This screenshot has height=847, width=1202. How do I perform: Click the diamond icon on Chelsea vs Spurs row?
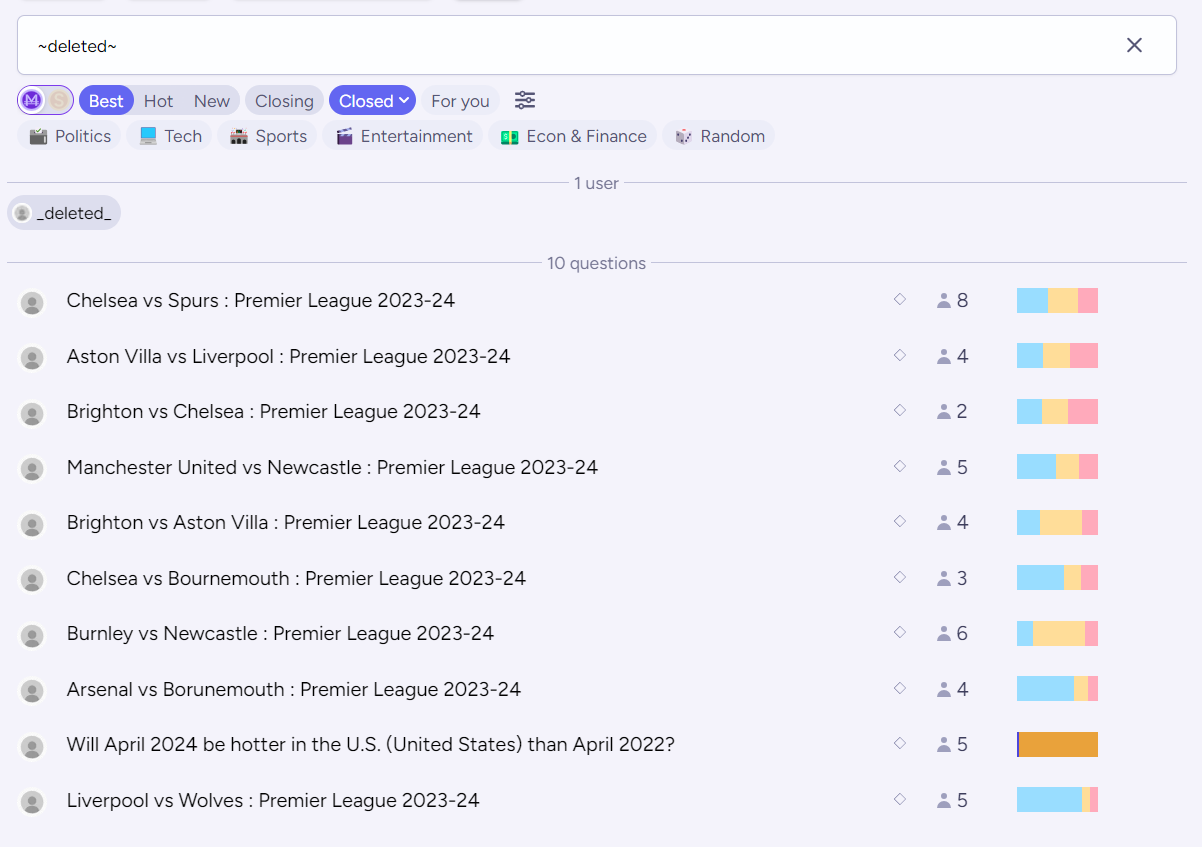point(899,299)
